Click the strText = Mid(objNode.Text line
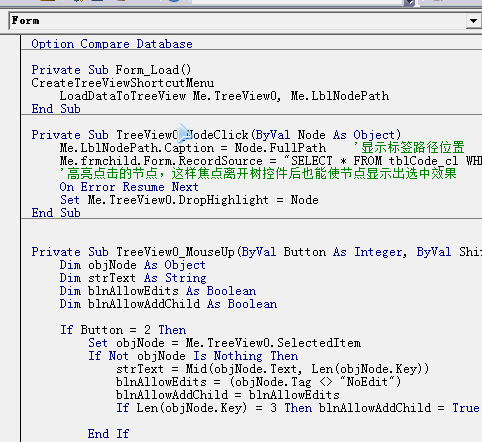 click(273, 369)
